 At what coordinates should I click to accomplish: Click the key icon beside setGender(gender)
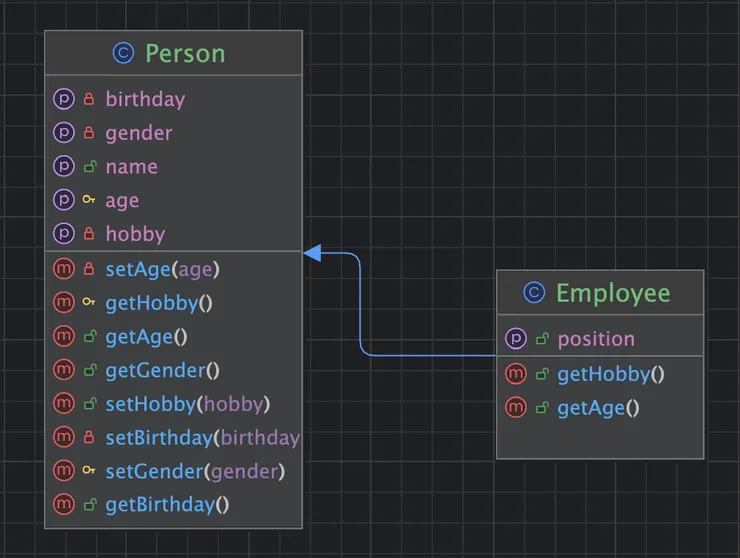click(x=89, y=471)
